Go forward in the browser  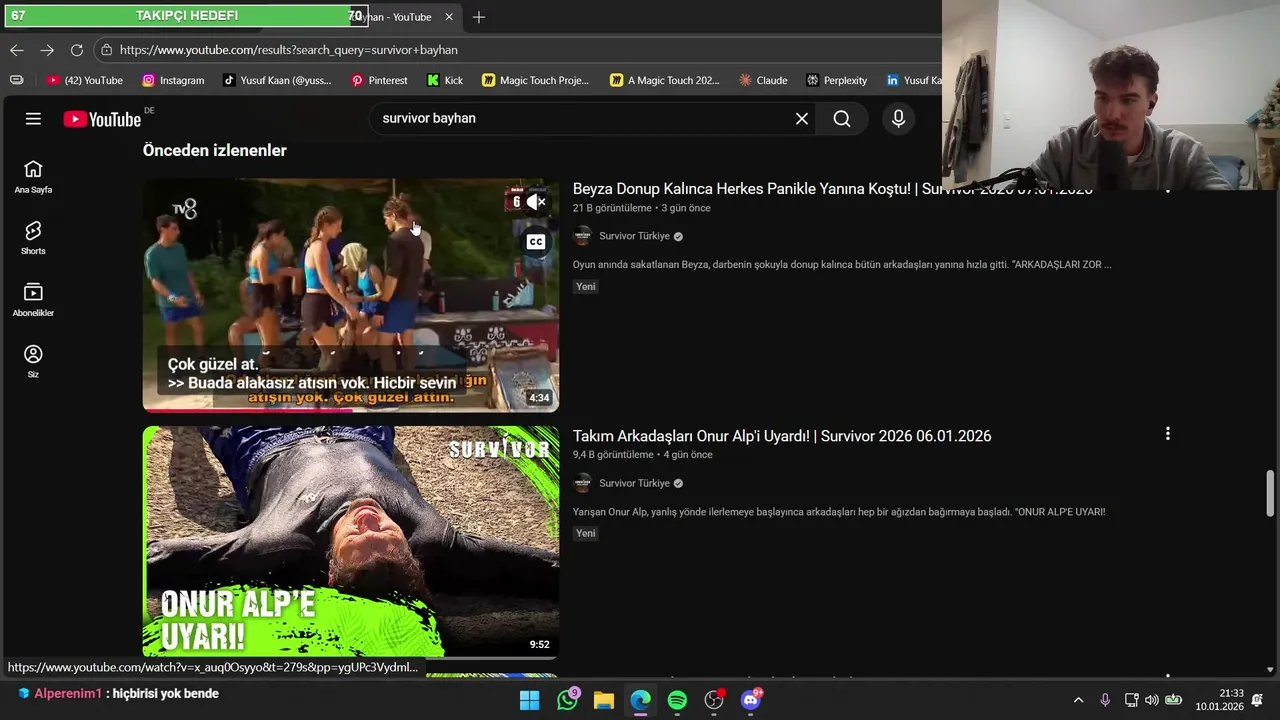47,50
